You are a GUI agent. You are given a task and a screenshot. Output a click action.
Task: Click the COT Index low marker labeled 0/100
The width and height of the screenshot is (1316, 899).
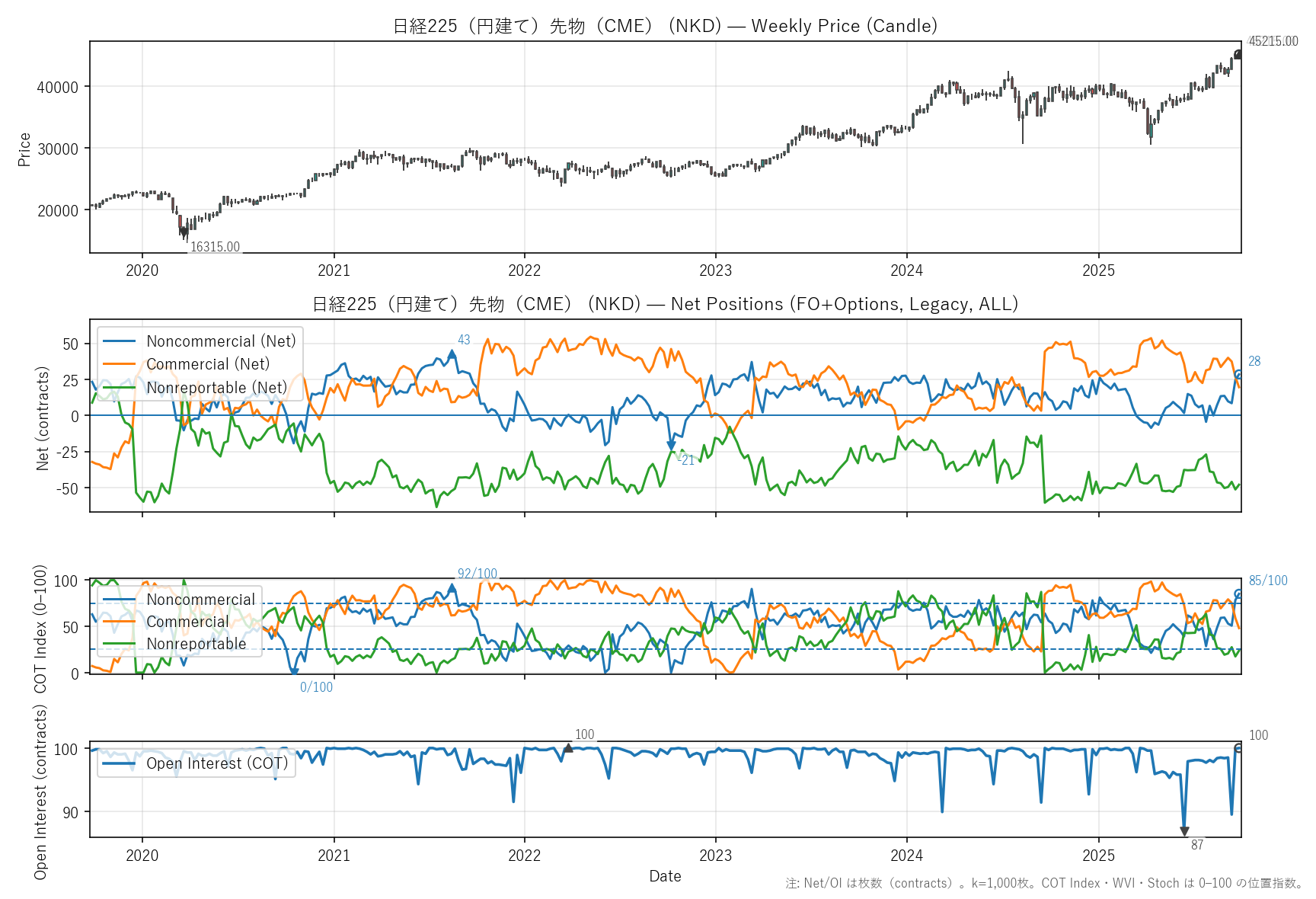pos(293,672)
